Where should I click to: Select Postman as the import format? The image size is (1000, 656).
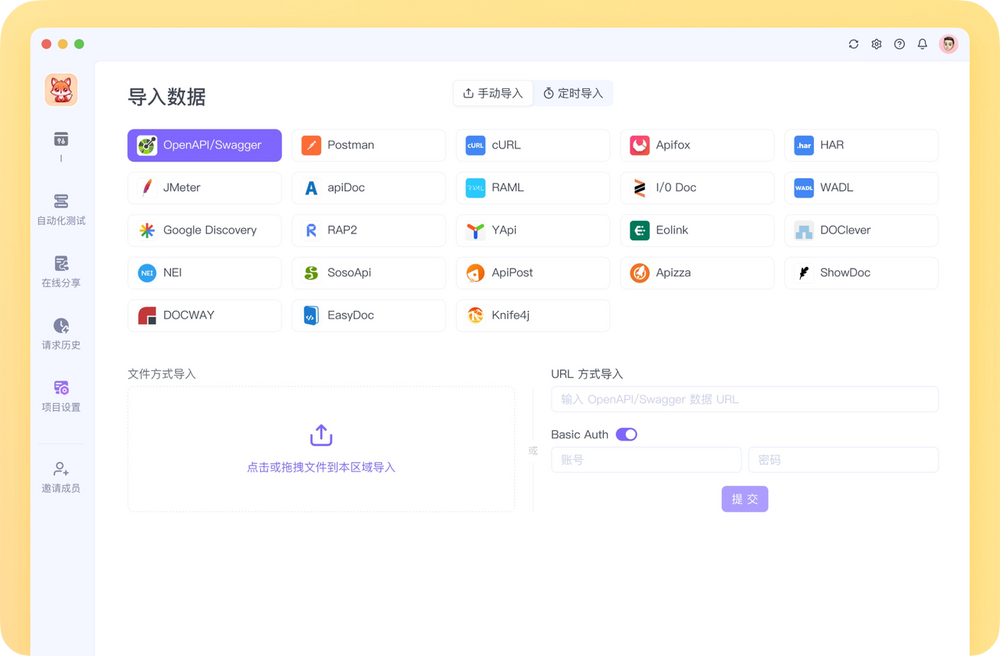368,145
